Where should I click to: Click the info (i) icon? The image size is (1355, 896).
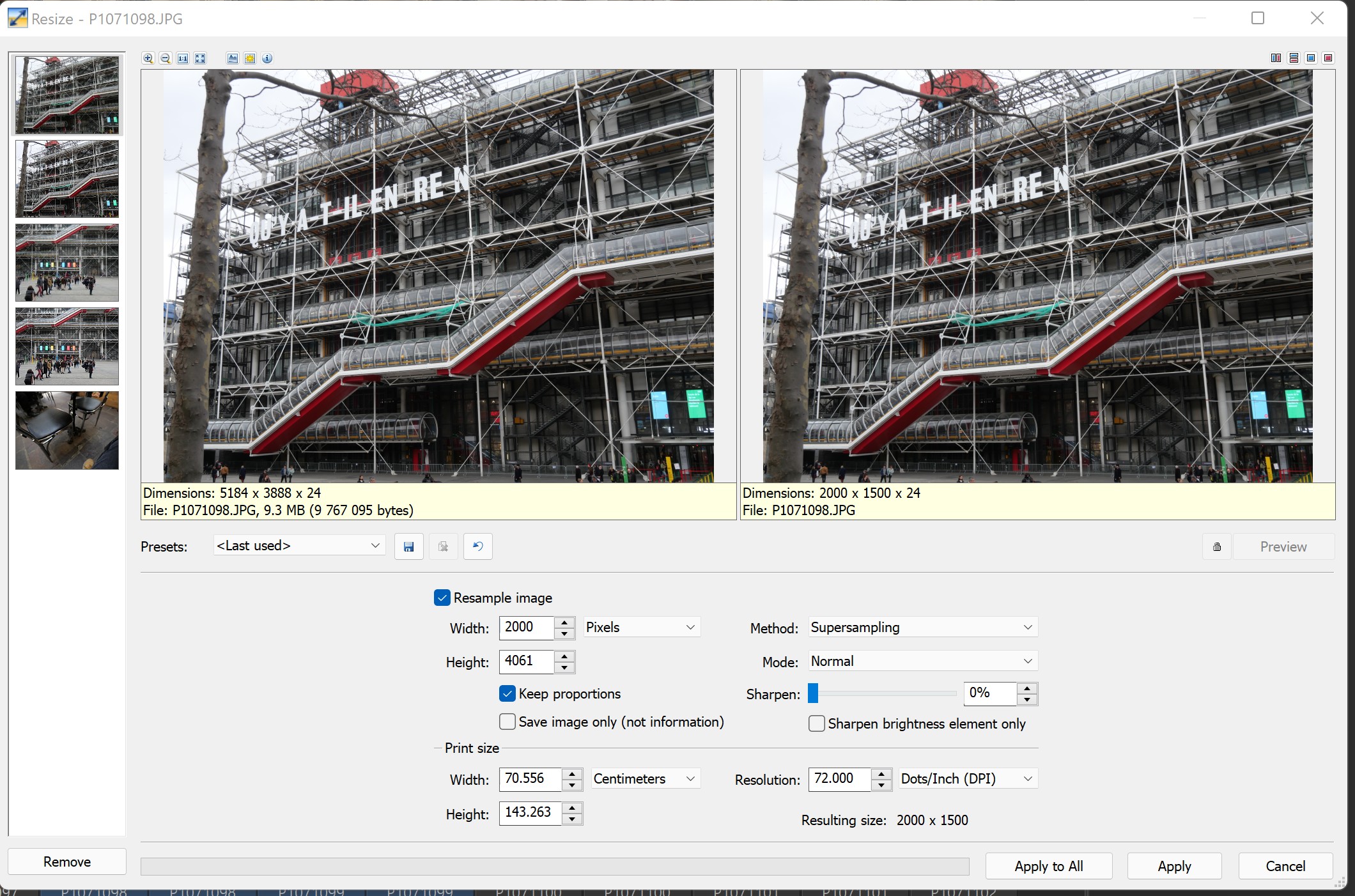click(x=267, y=58)
